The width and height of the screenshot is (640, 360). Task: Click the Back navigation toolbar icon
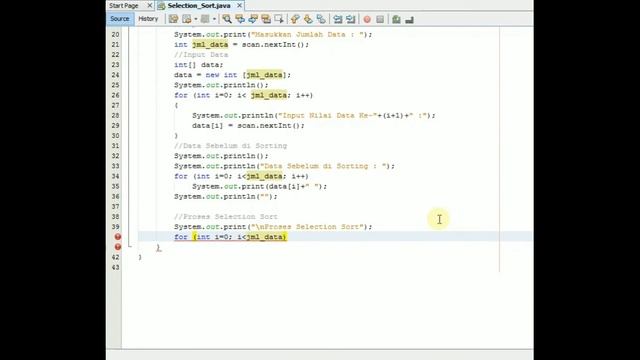(187, 19)
